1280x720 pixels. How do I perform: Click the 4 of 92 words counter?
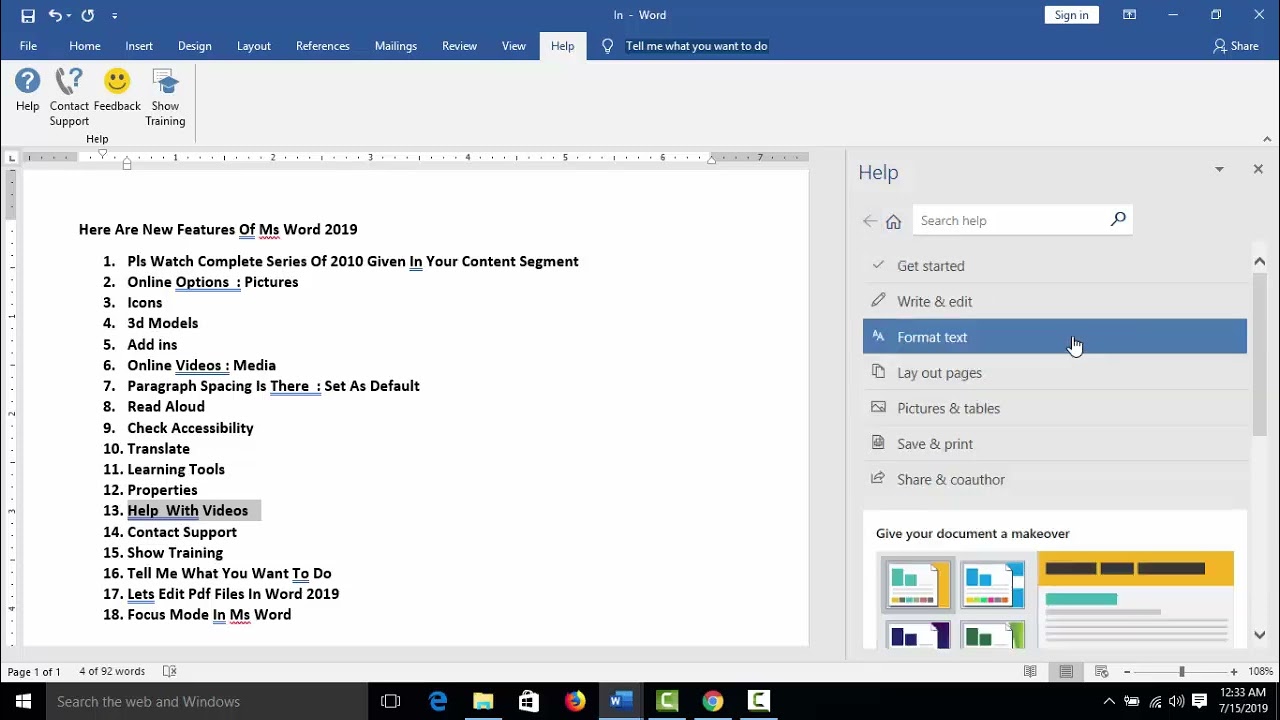coord(112,672)
